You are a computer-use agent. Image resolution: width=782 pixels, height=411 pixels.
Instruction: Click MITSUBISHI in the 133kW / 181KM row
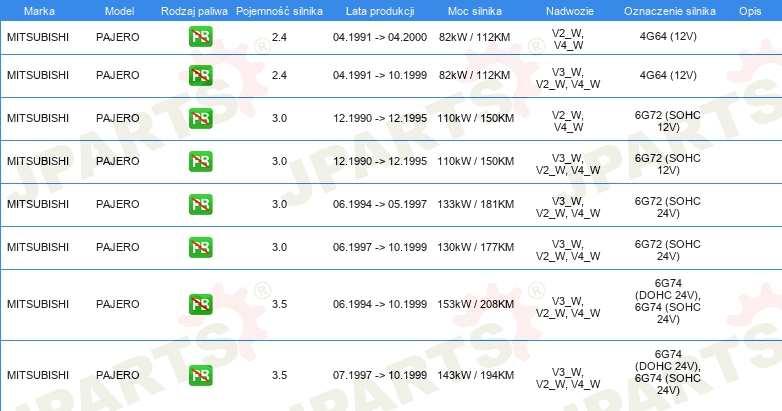(38, 204)
